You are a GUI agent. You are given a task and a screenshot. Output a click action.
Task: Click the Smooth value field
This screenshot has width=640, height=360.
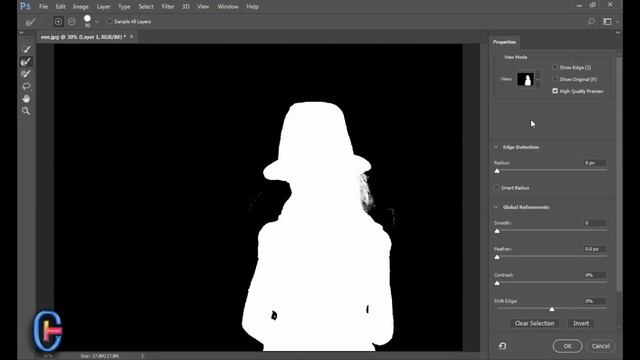(x=595, y=223)
